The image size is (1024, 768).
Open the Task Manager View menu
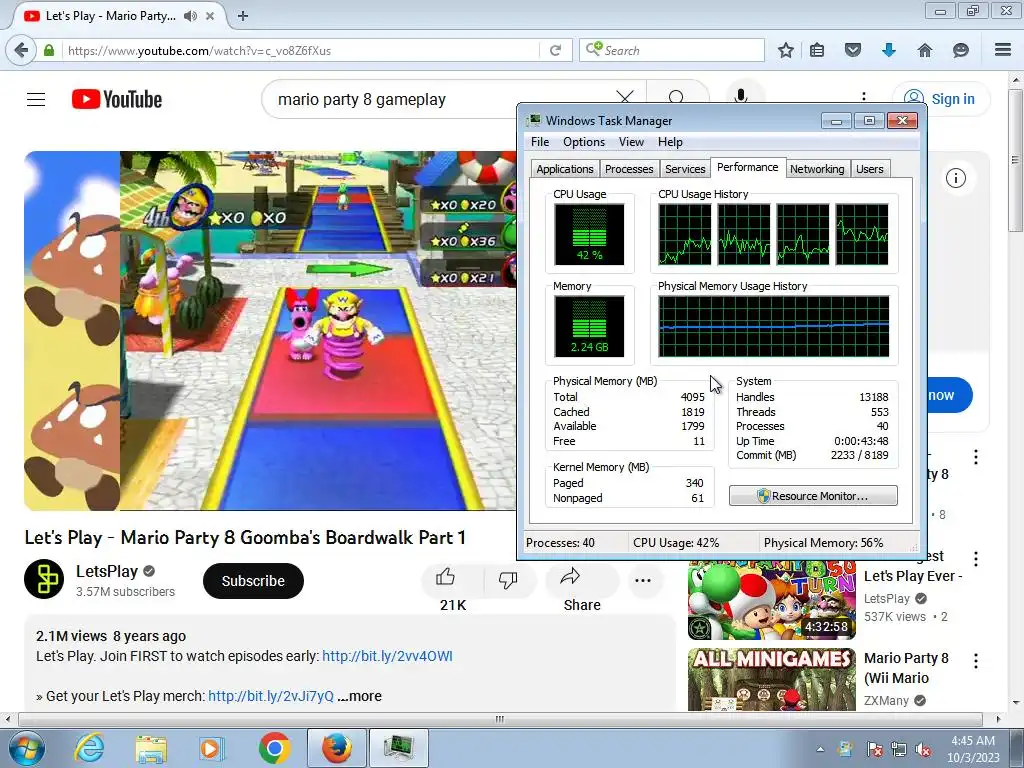click(x=631, y=142)
